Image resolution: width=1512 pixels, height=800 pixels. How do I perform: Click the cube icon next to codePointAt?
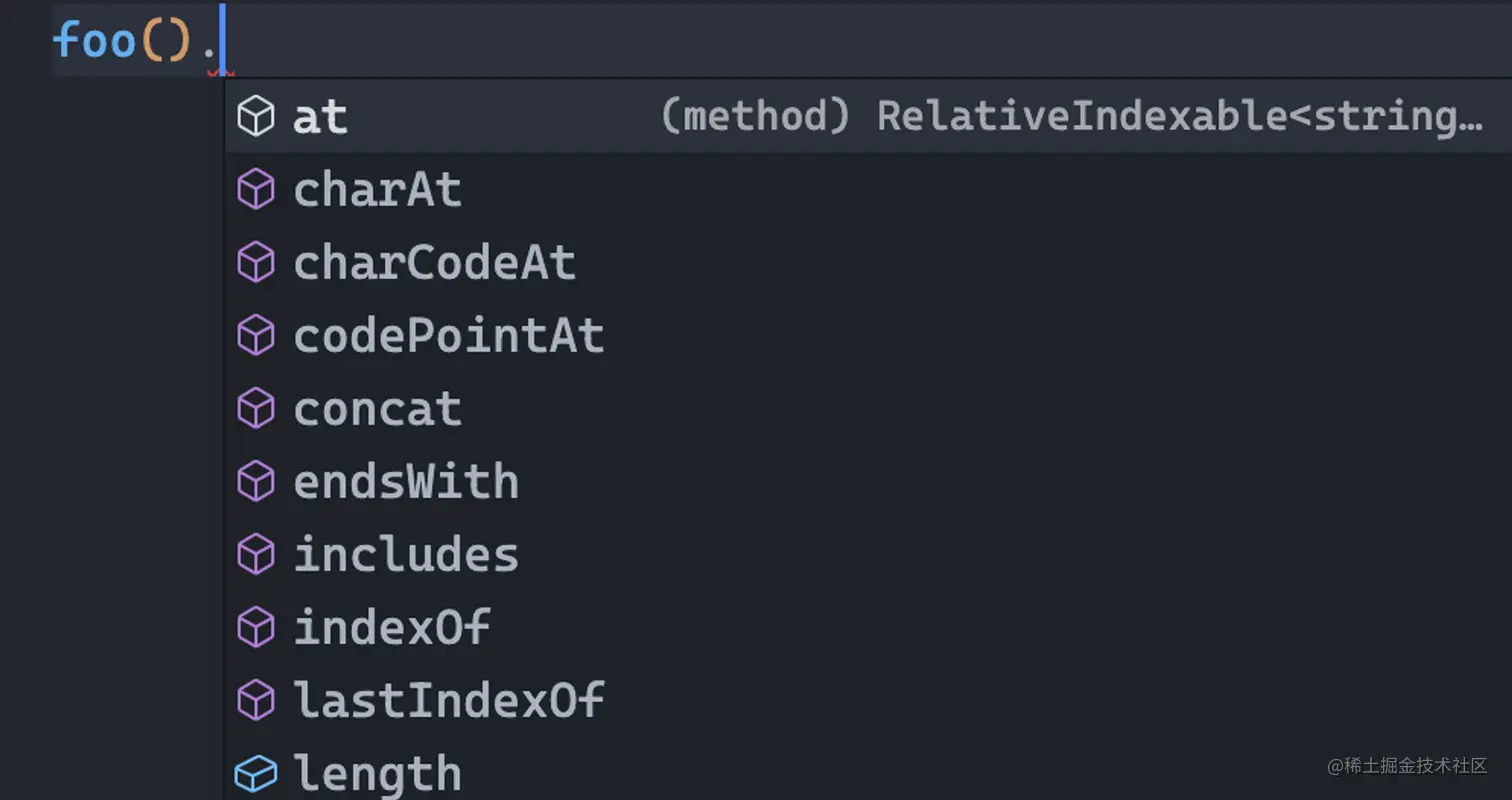pyautogui.click(x=256, y=336)
